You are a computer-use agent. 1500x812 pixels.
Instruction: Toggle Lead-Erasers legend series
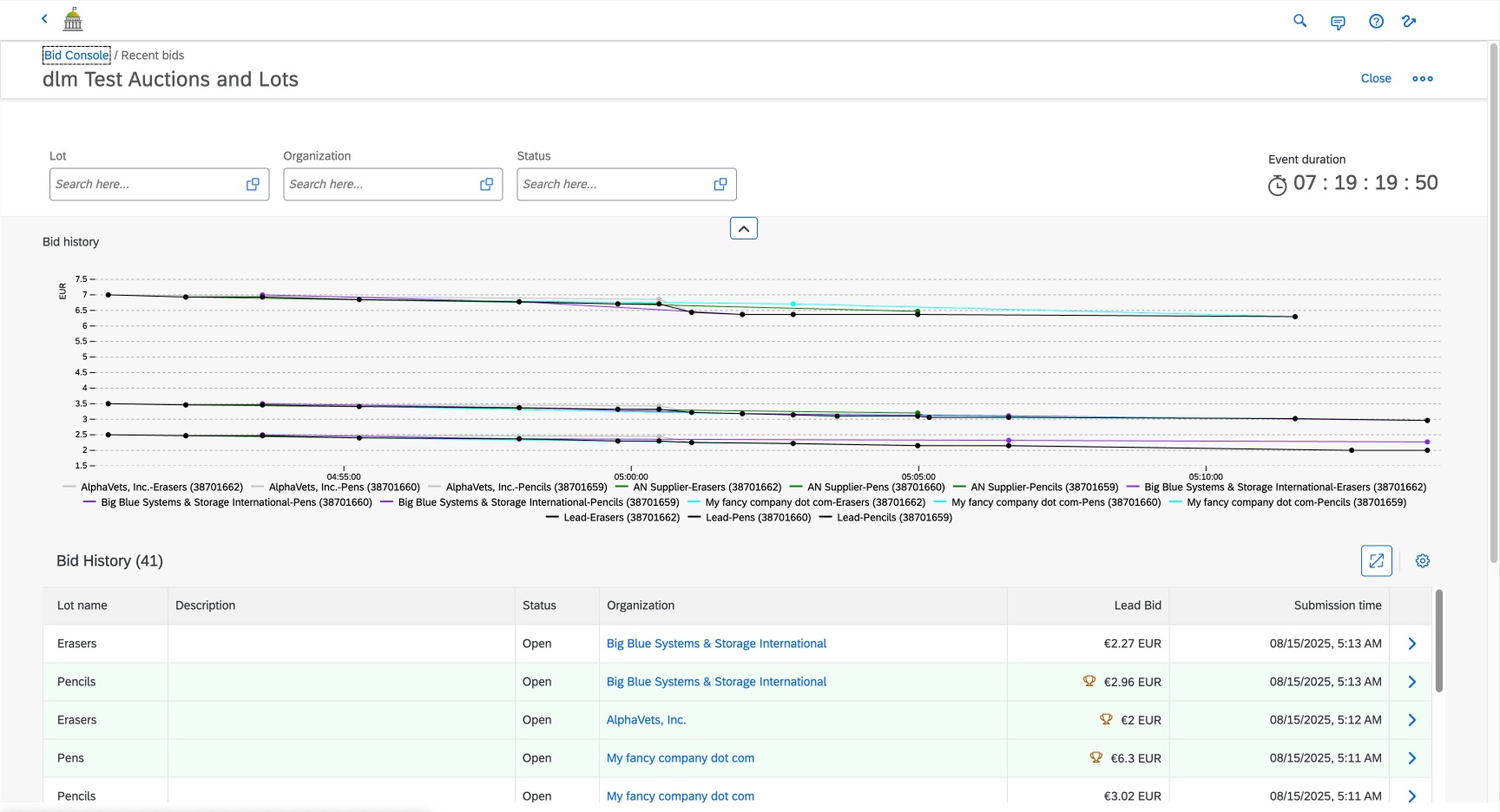614,518
